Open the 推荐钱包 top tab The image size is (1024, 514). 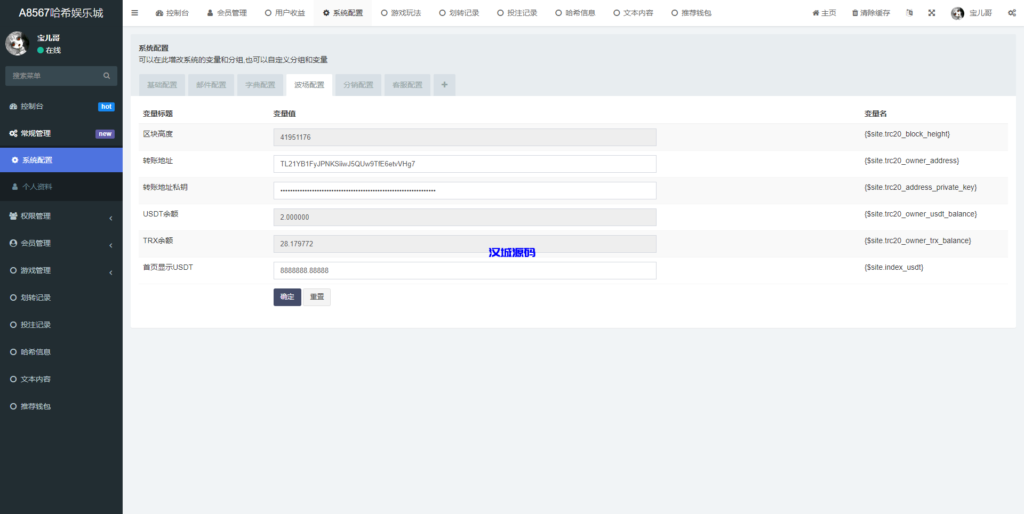(692, 12)
